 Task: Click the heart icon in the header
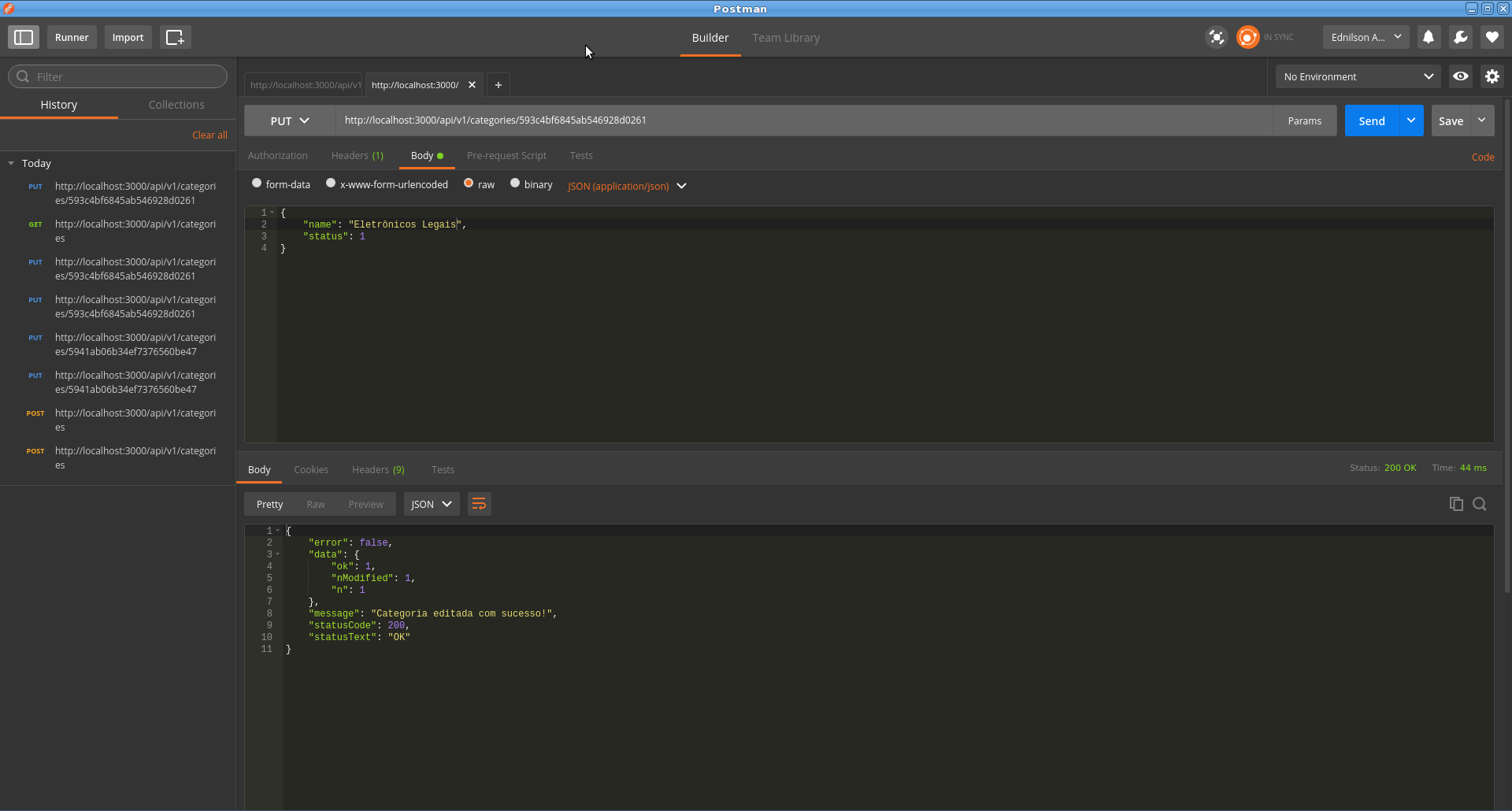[1492, 37]
